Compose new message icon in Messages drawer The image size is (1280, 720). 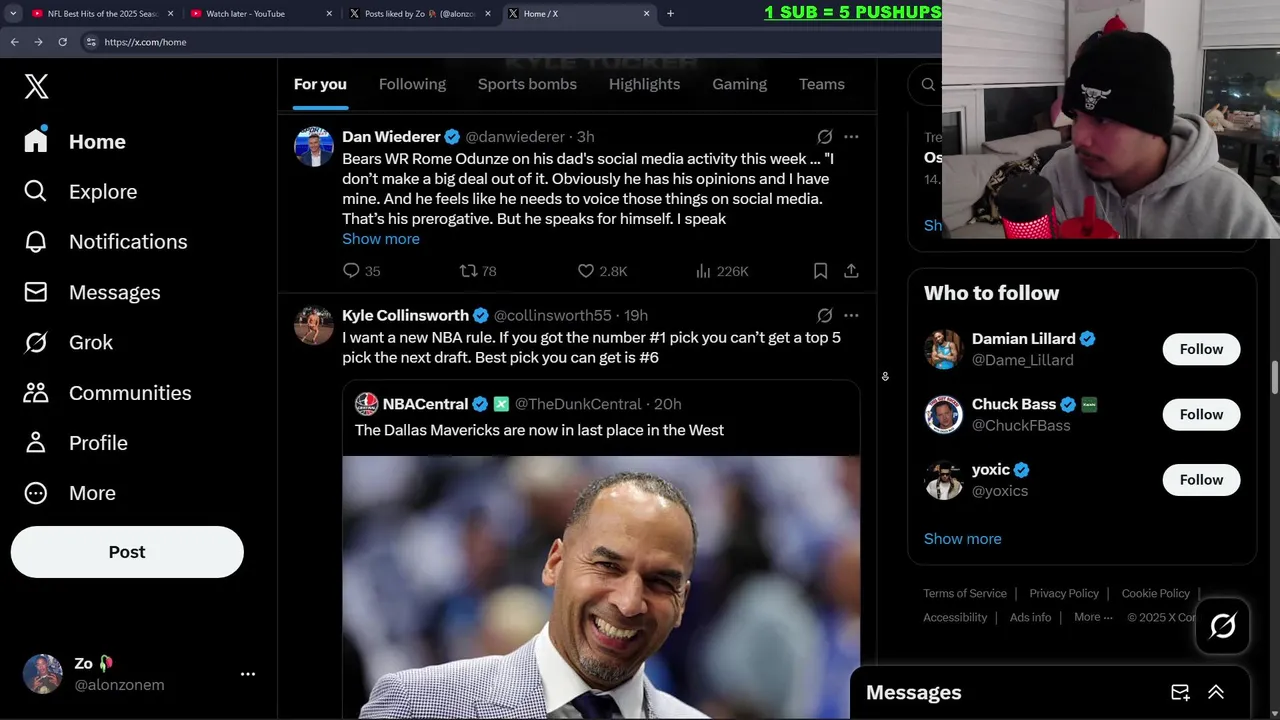[1180, 692]
